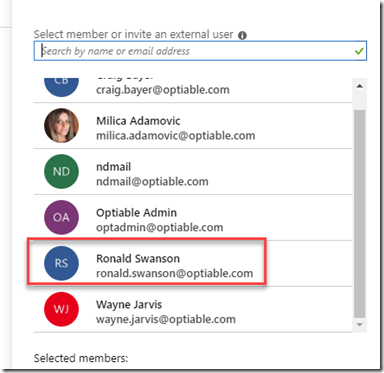The width and height of the screenshot is (384, 373).
Task: Select Milica Adamovic name in list
Action: (138, 121)
